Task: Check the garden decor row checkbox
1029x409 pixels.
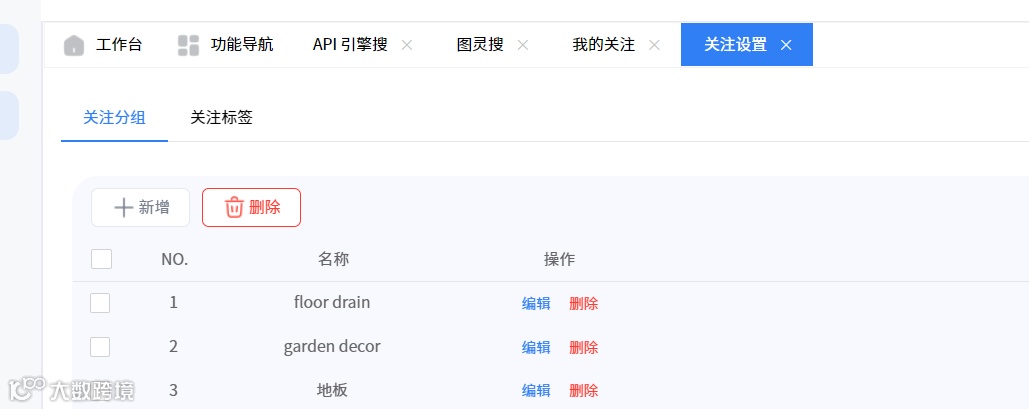Action: (100, 347)
